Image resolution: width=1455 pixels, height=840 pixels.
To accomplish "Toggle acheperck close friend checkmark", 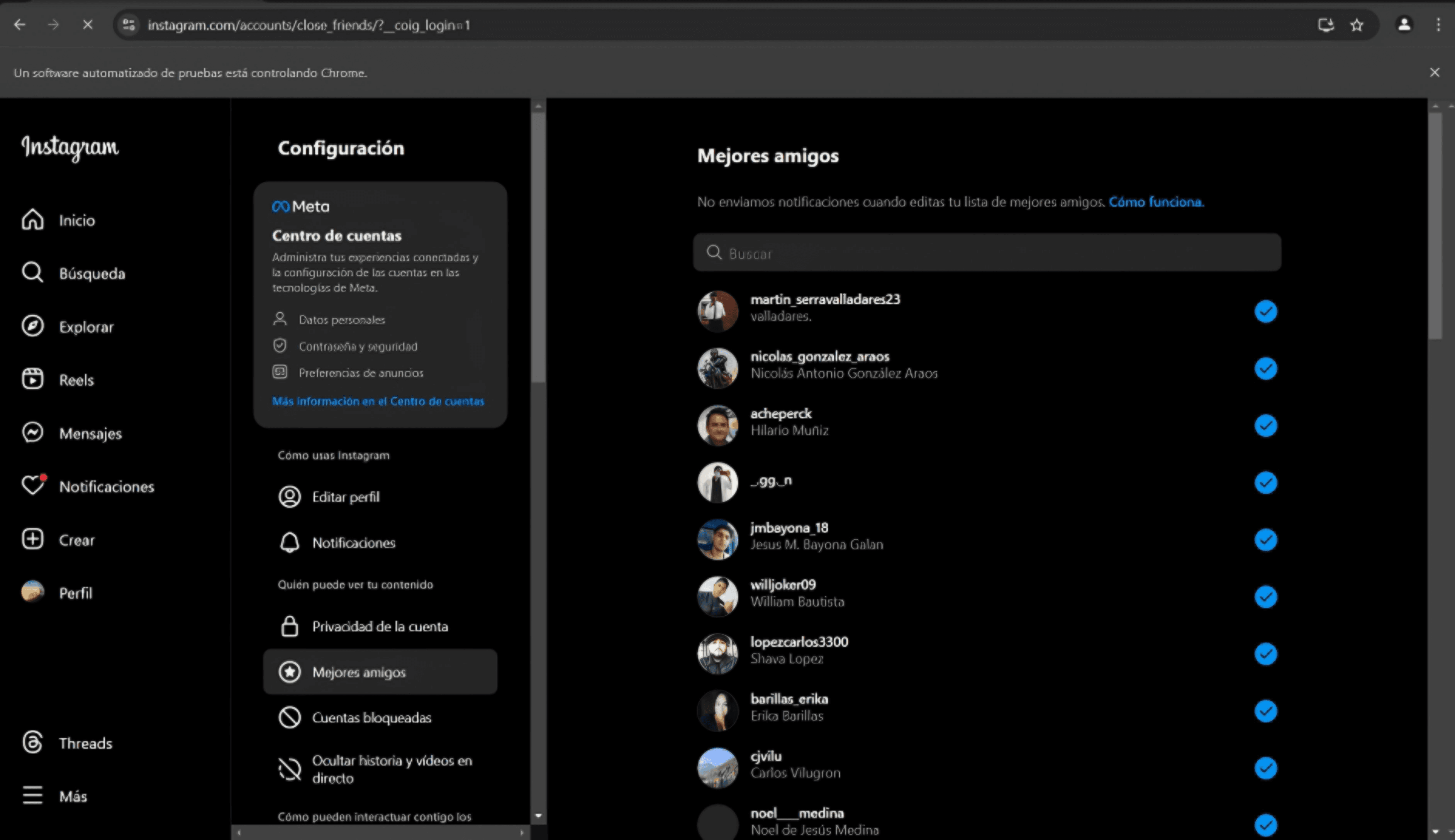I will [1266, 425].
